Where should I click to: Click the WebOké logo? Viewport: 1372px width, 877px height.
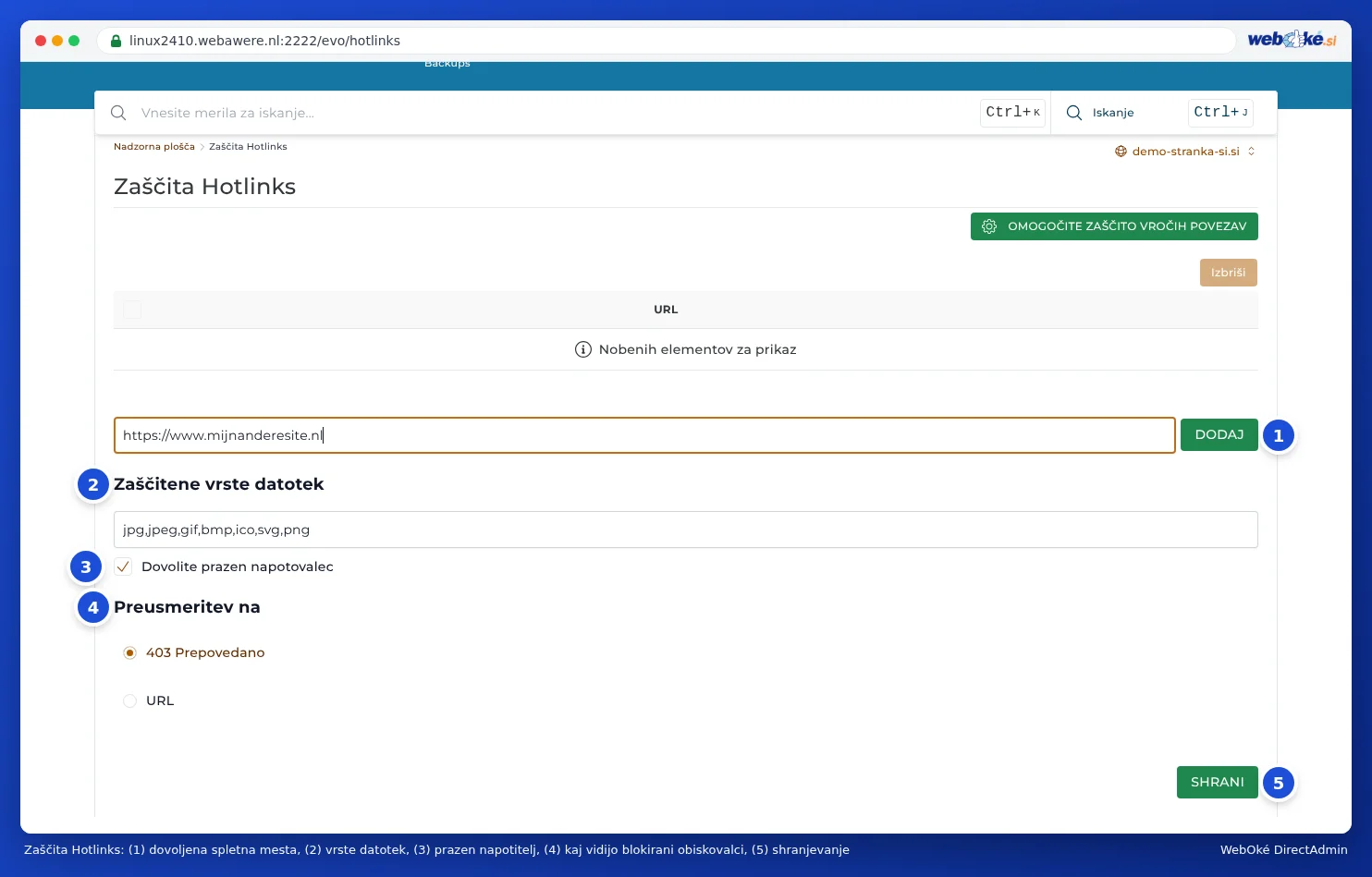(1292, 40)
